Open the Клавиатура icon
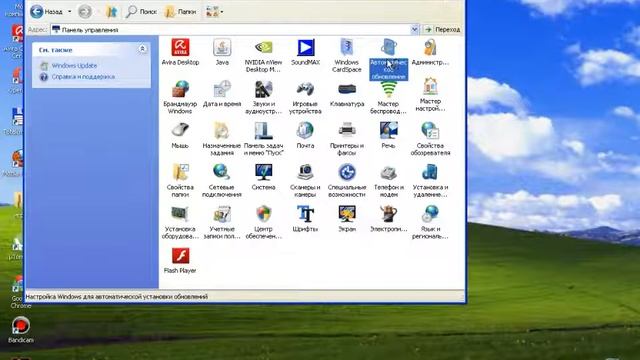This screenshot has height=360, width=640. [x=347, y=94]
